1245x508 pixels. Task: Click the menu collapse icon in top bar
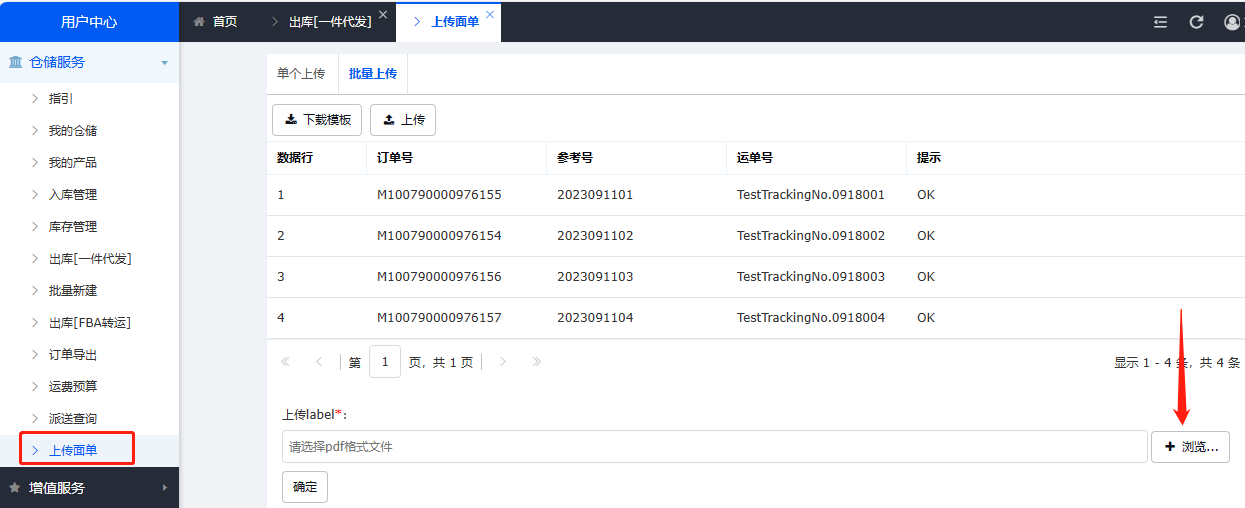1160,21
